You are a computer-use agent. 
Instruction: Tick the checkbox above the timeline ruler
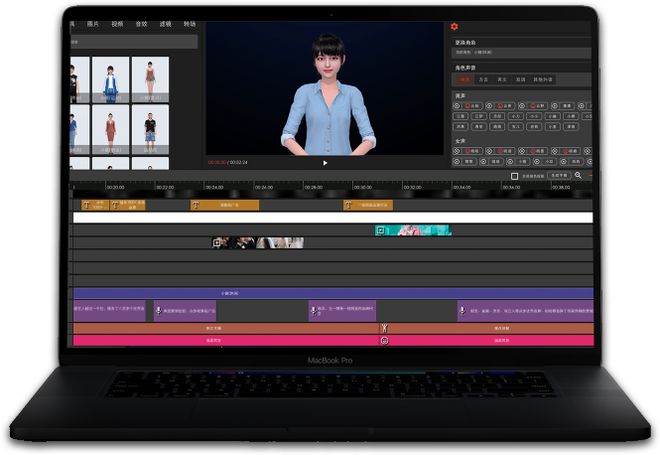click(514, 176)
